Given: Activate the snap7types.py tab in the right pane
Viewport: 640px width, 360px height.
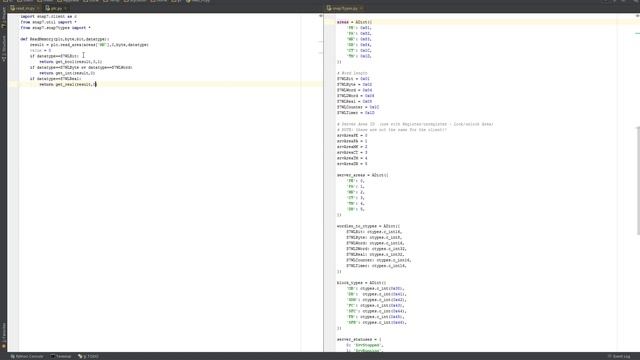Looking at the screenshot, I should point(345,8).
